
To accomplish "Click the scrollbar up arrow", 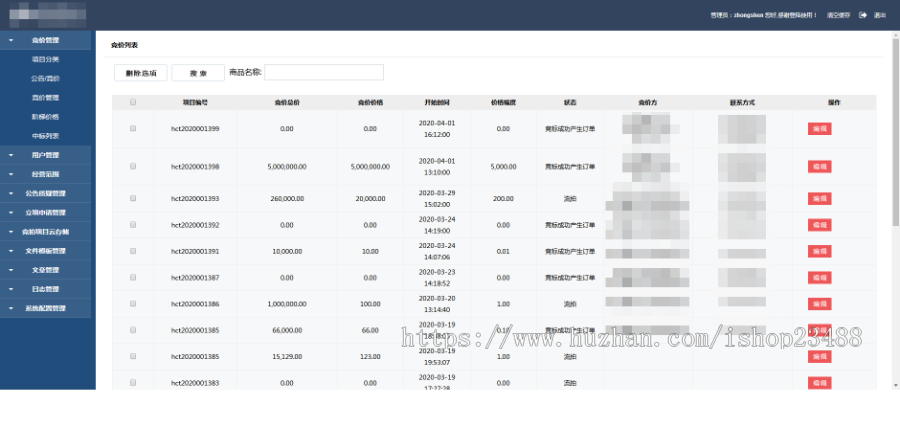I will pos(896,34).
